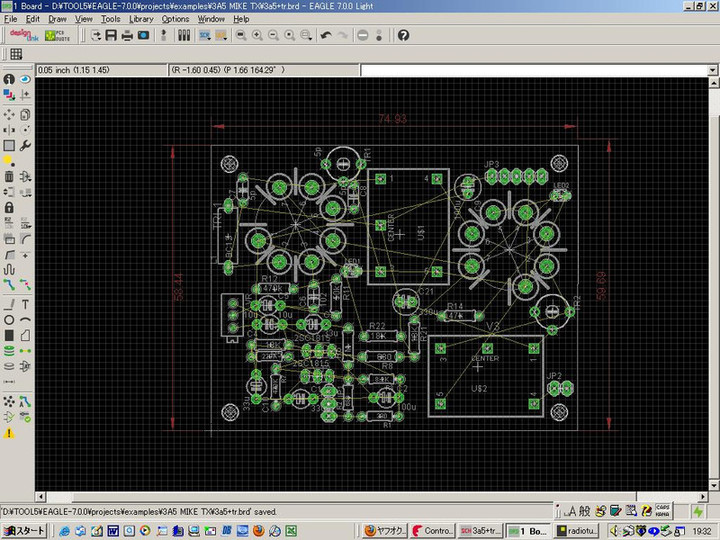Activate the Show eye tool

click(x=25, y=79)
